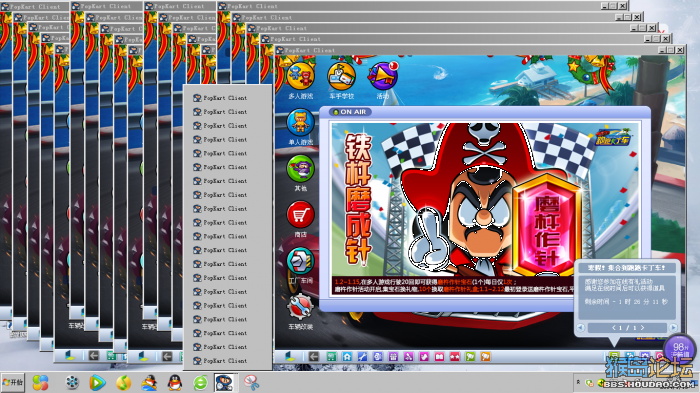Image resolution: width=700 pixels, height=393 pixels.
Task: Click the red two-stars toolbar icon
Action: [x=455, y=356]
